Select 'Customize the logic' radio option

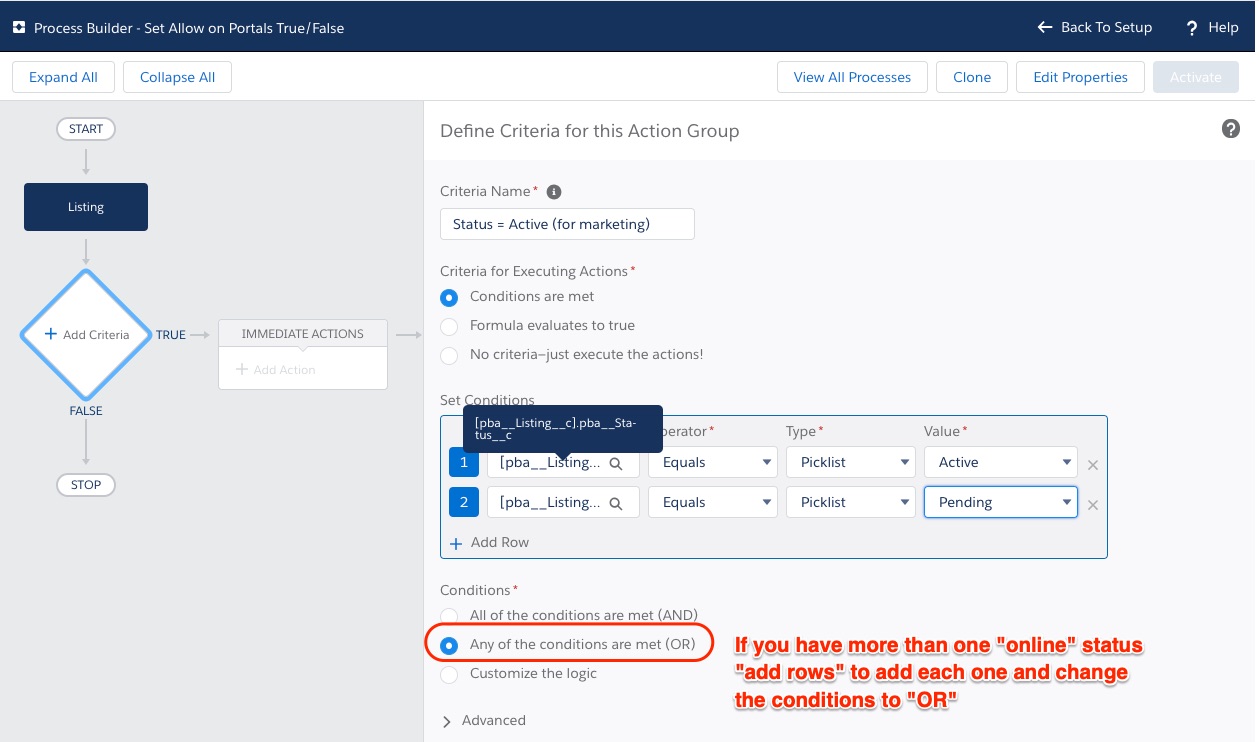(450, 674)
